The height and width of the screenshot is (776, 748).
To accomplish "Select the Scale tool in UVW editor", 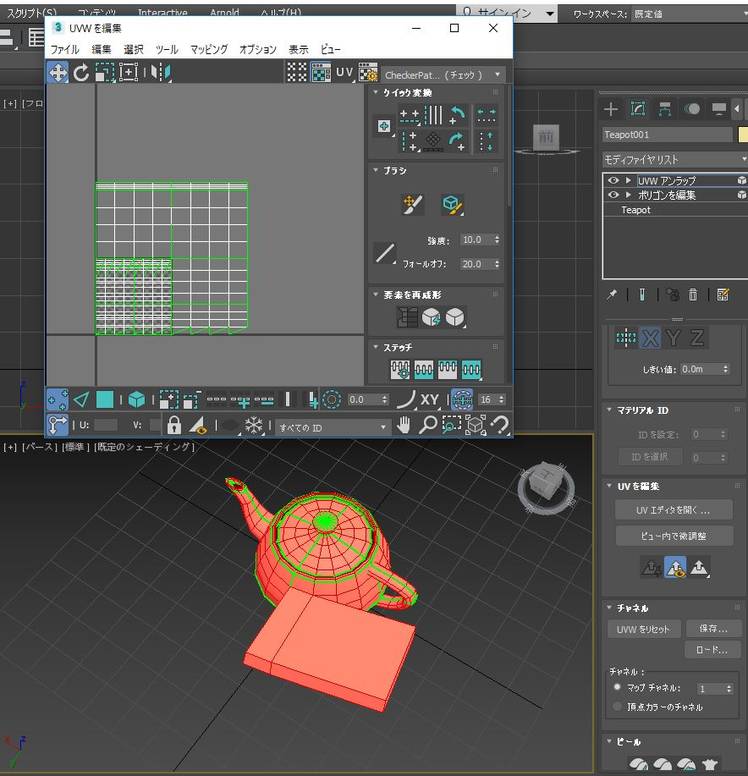I will 104,73.
